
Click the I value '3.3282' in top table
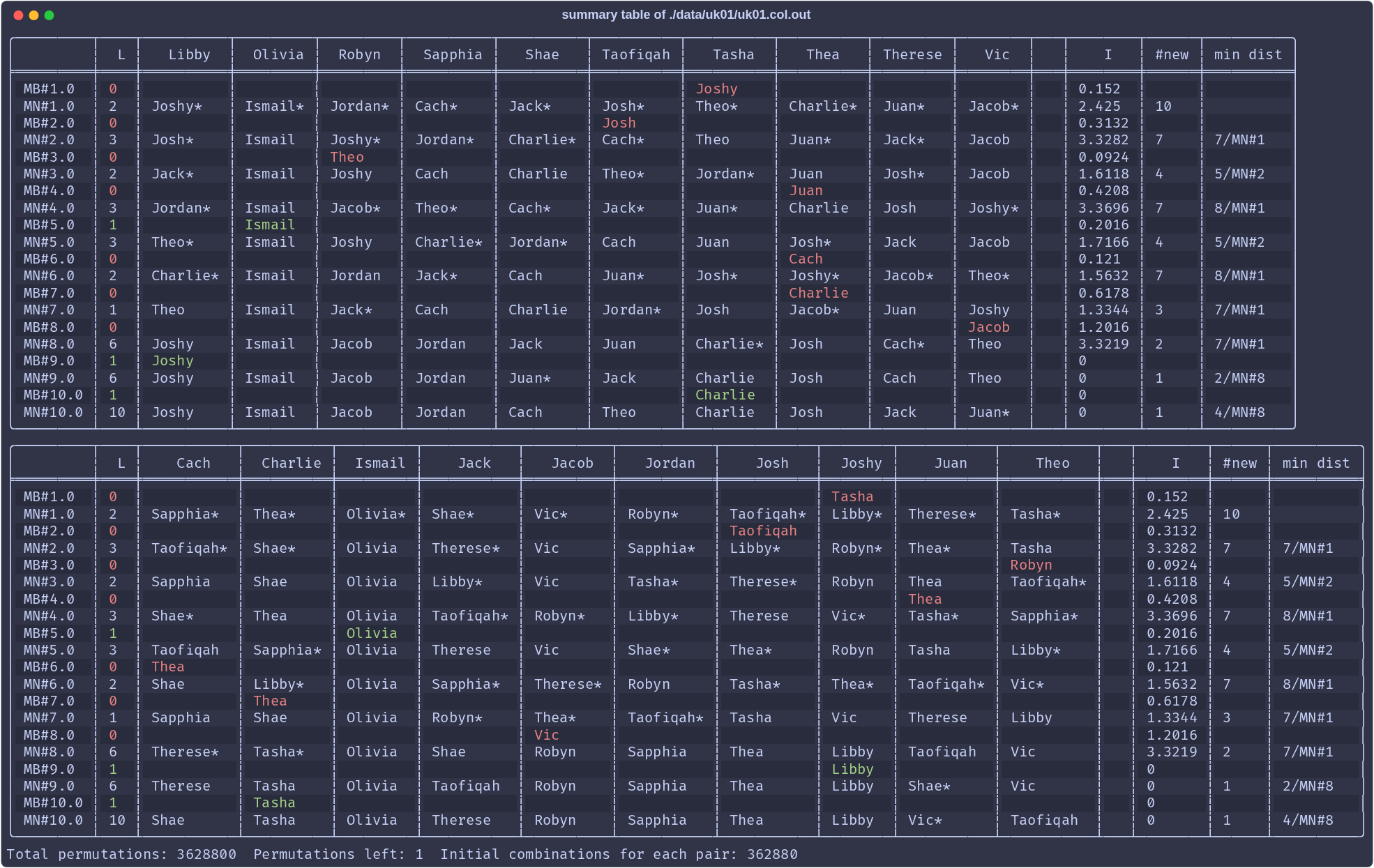[1103, 139]
